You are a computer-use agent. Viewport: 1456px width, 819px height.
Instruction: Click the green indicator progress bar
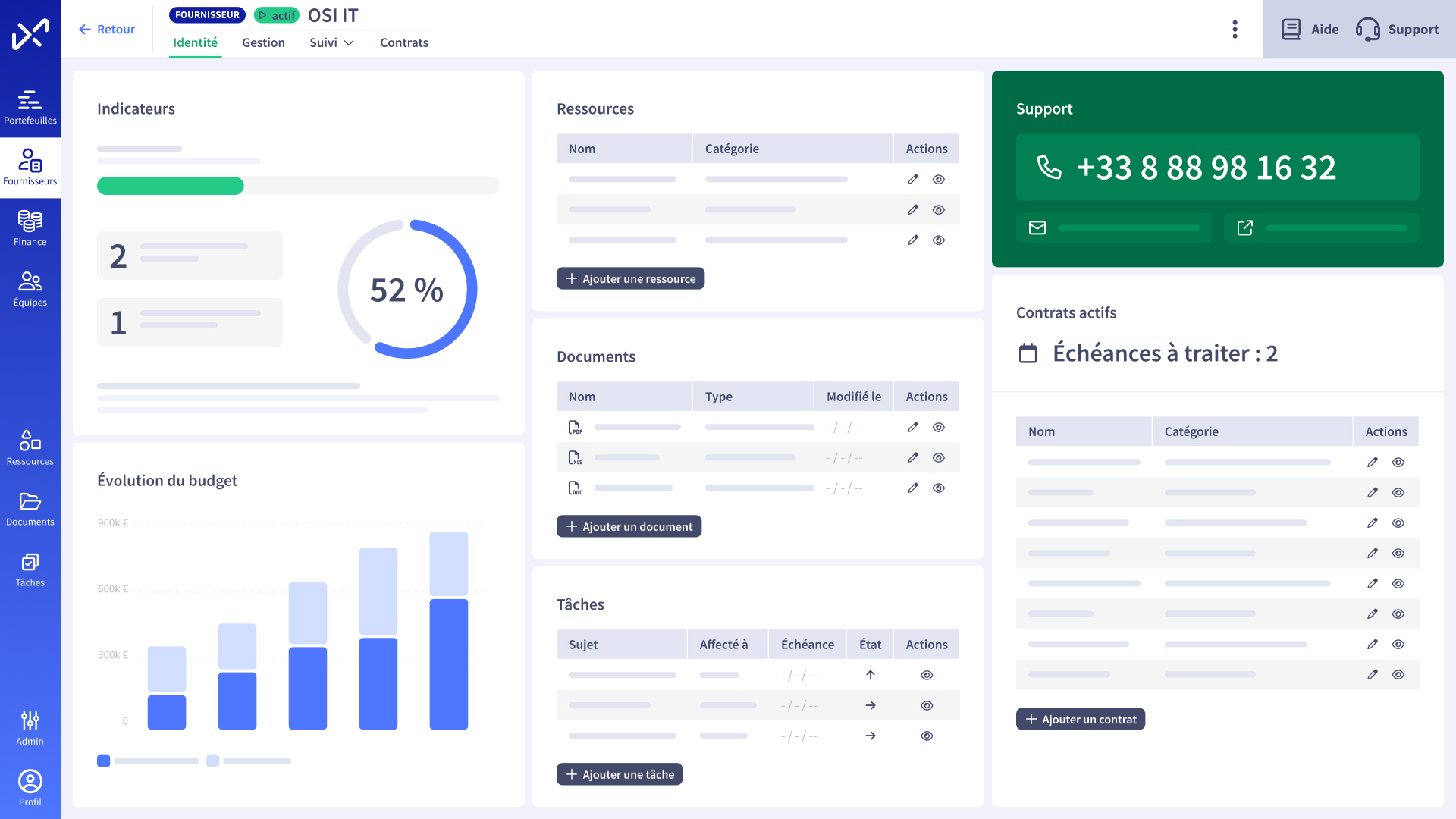coord(171,186)
